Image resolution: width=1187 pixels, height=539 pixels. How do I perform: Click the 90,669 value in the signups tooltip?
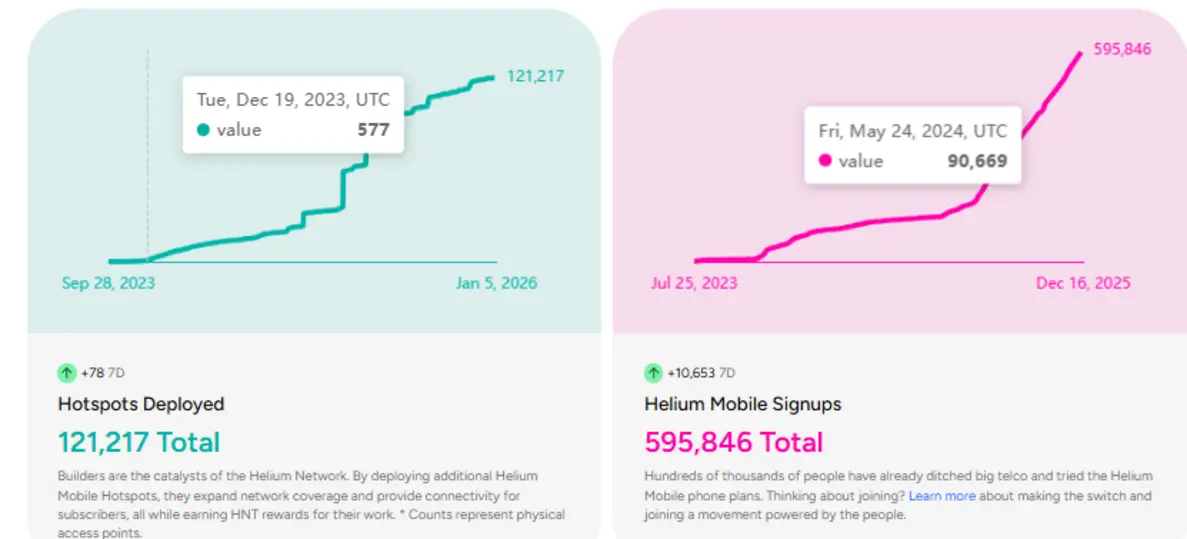[x=977, y=161]
